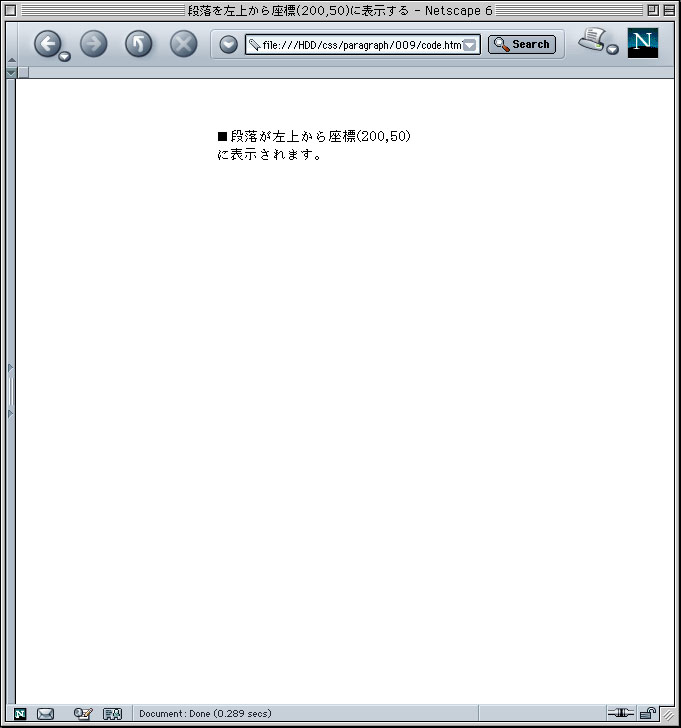The image size is (681, 728).
Task: Click the window close box in title bar
Action: pyautogui.click(x=11, y=10)
